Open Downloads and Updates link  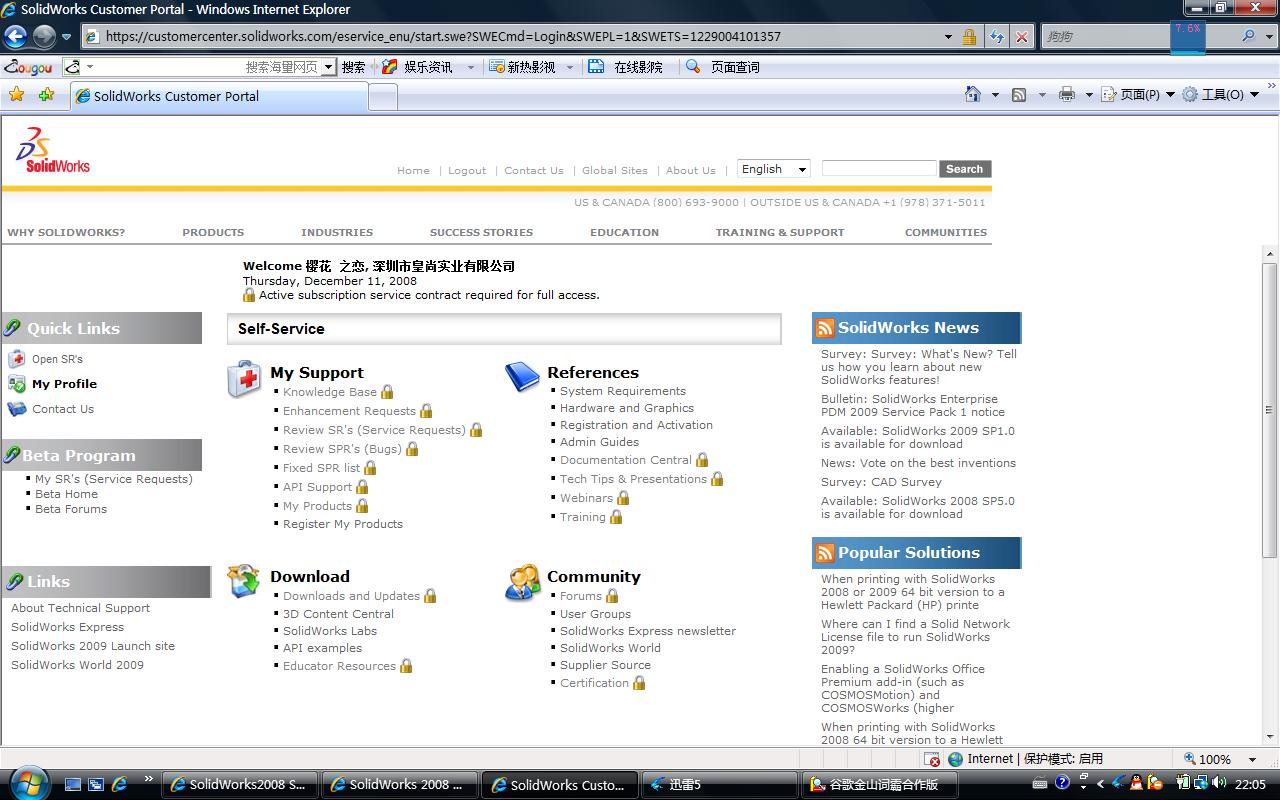point(351,596)
